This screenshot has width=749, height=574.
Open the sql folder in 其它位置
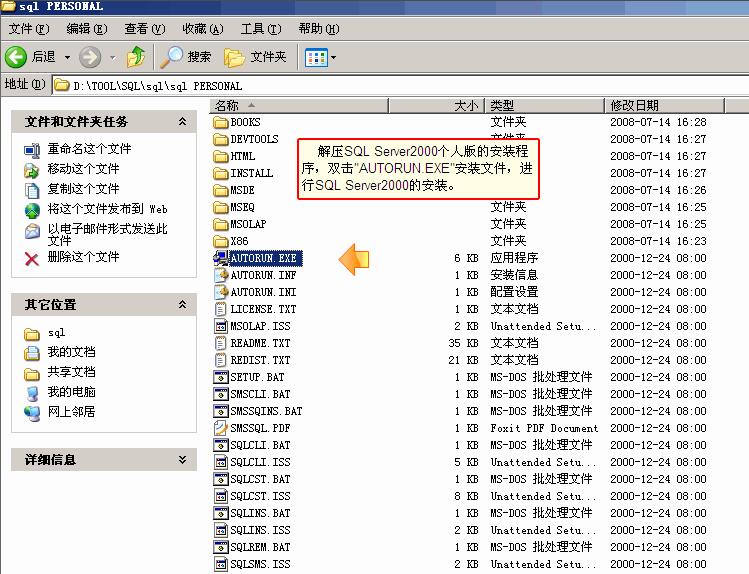point(56,333)
